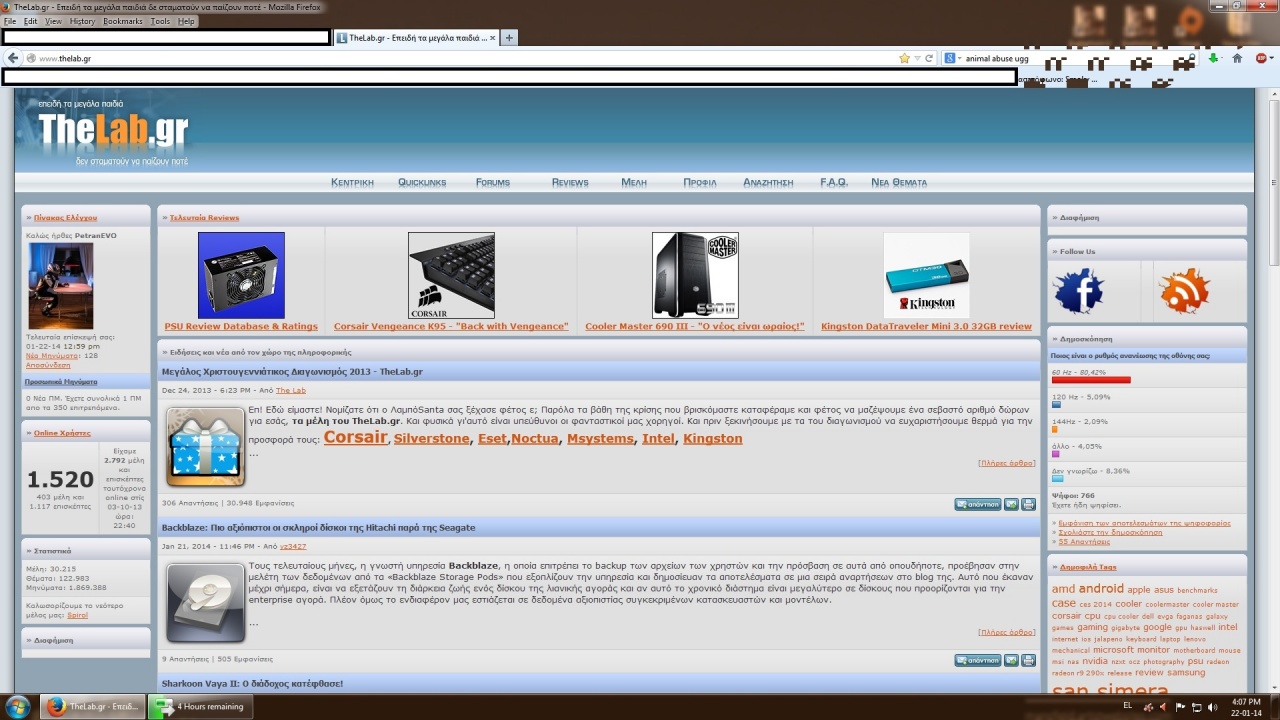Email the Christmas contest article icon
Viewport: 1280px width, 720px height.
(x=1012, y=504)
